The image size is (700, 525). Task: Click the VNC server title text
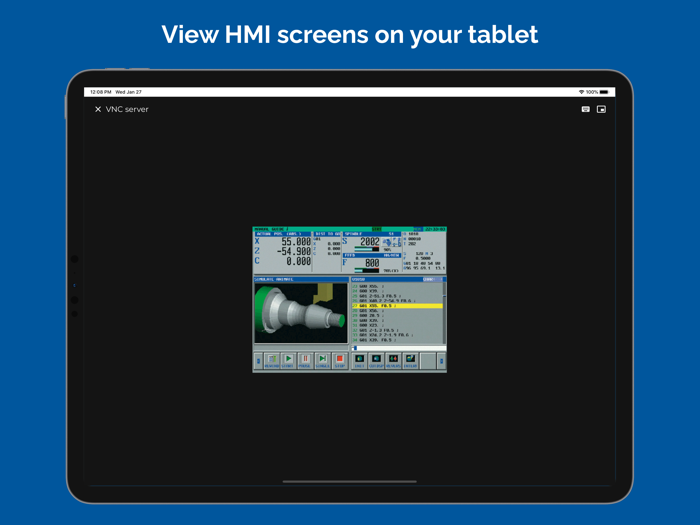pos(127,109)
